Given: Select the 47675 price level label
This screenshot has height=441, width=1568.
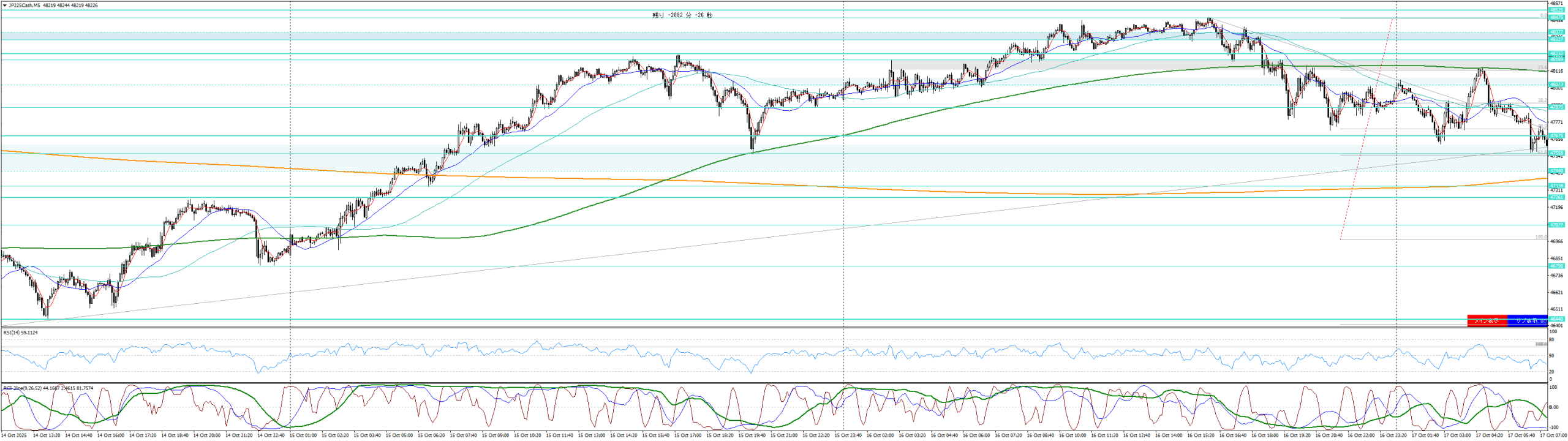Looking at the screenshot, I should (1556, 136).
